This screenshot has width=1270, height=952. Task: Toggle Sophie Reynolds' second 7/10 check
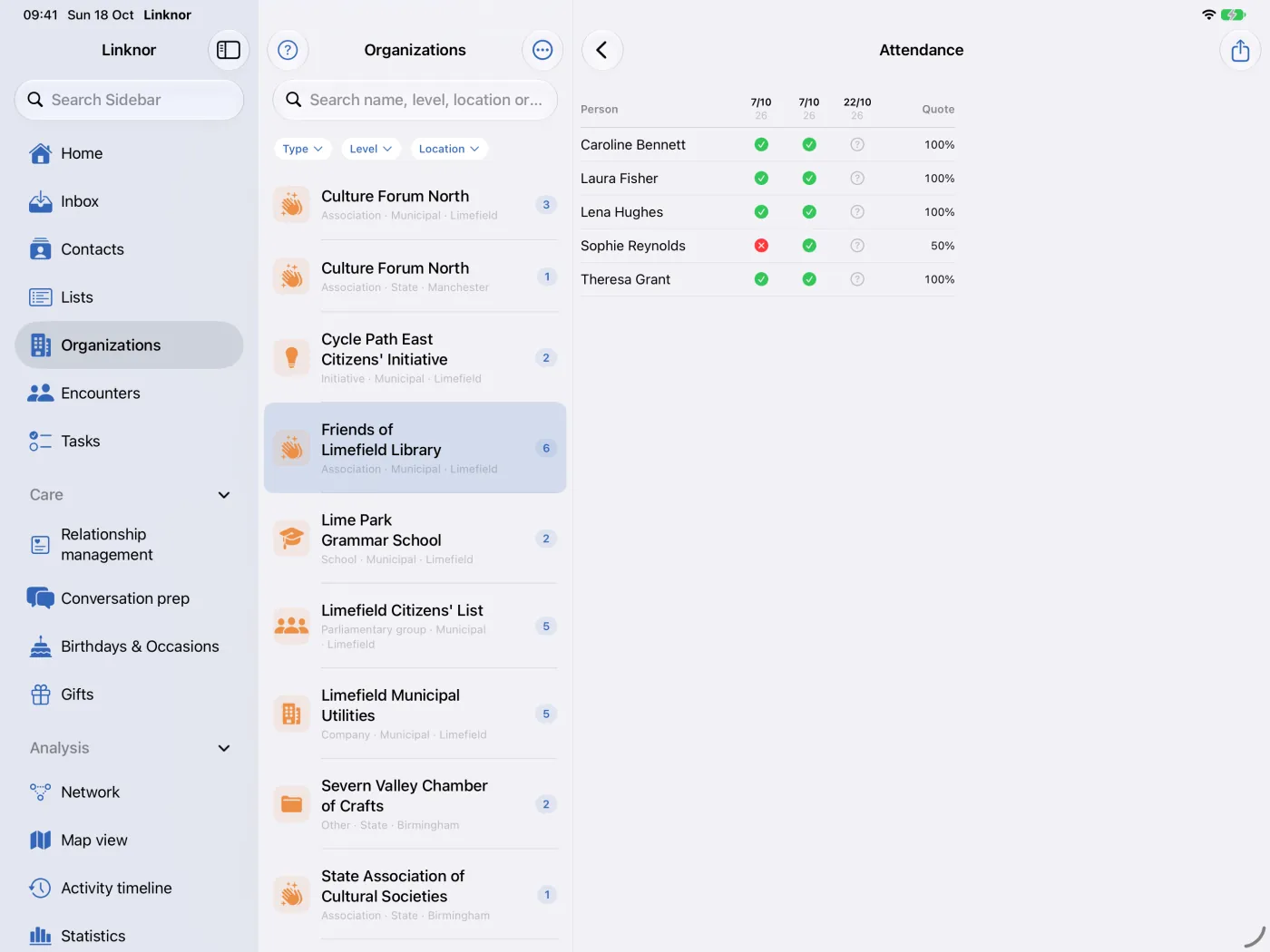click(x=809, y=246)
